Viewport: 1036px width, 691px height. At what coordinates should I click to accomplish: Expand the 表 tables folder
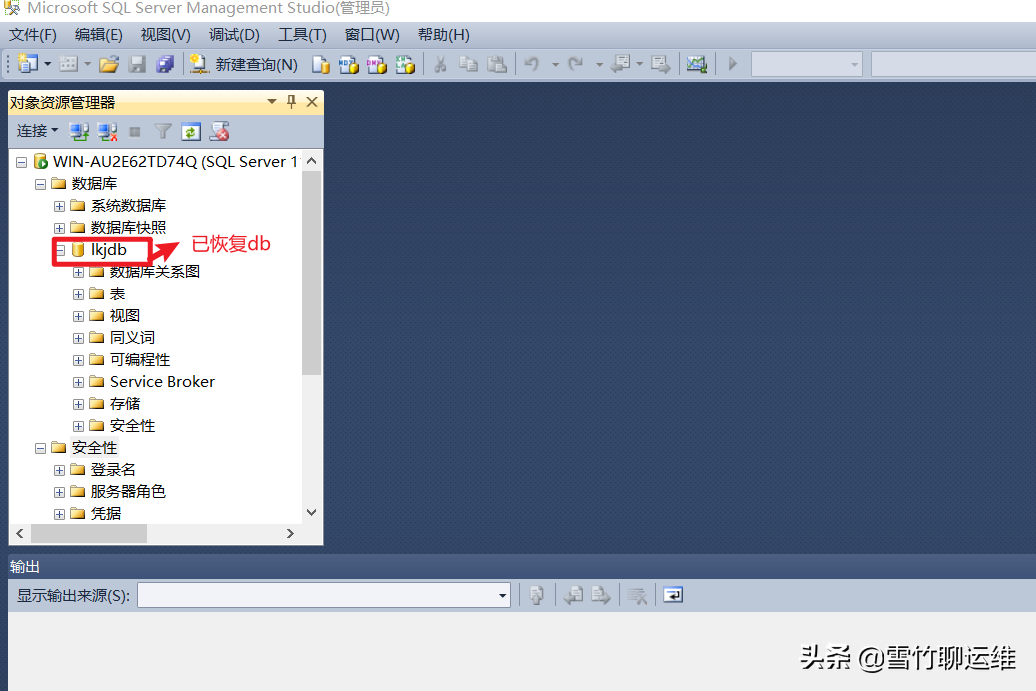[78, 294]
